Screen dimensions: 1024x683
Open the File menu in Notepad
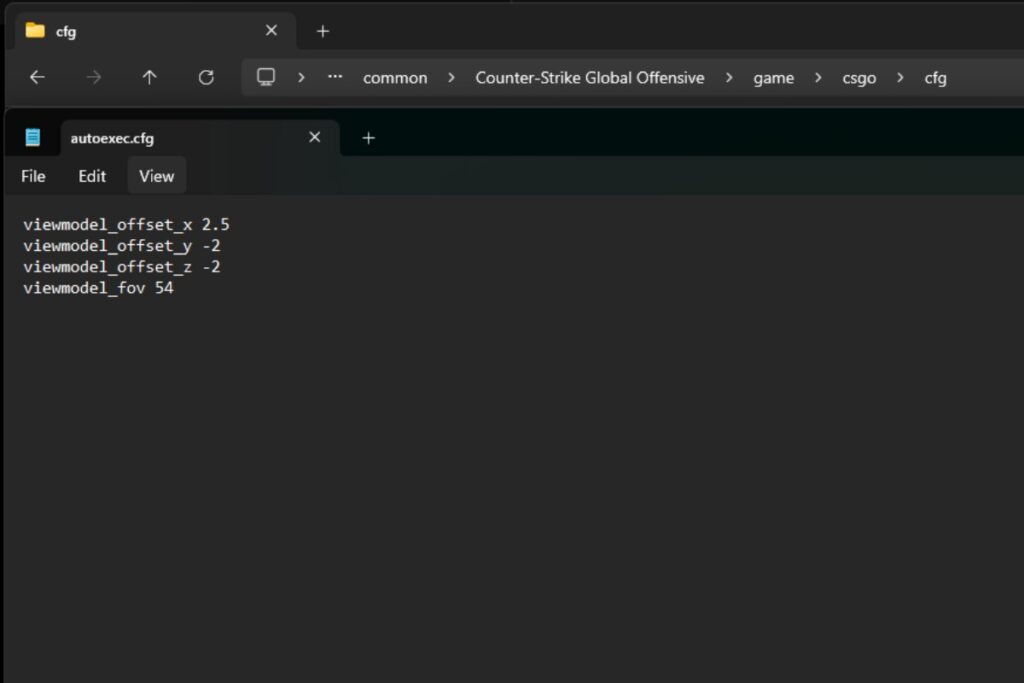click(32, 176)
